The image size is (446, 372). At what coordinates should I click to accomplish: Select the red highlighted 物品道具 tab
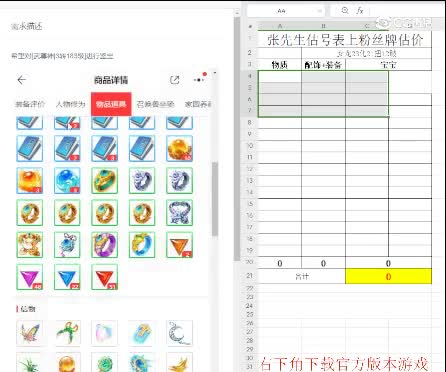click(x=111, y=104)
